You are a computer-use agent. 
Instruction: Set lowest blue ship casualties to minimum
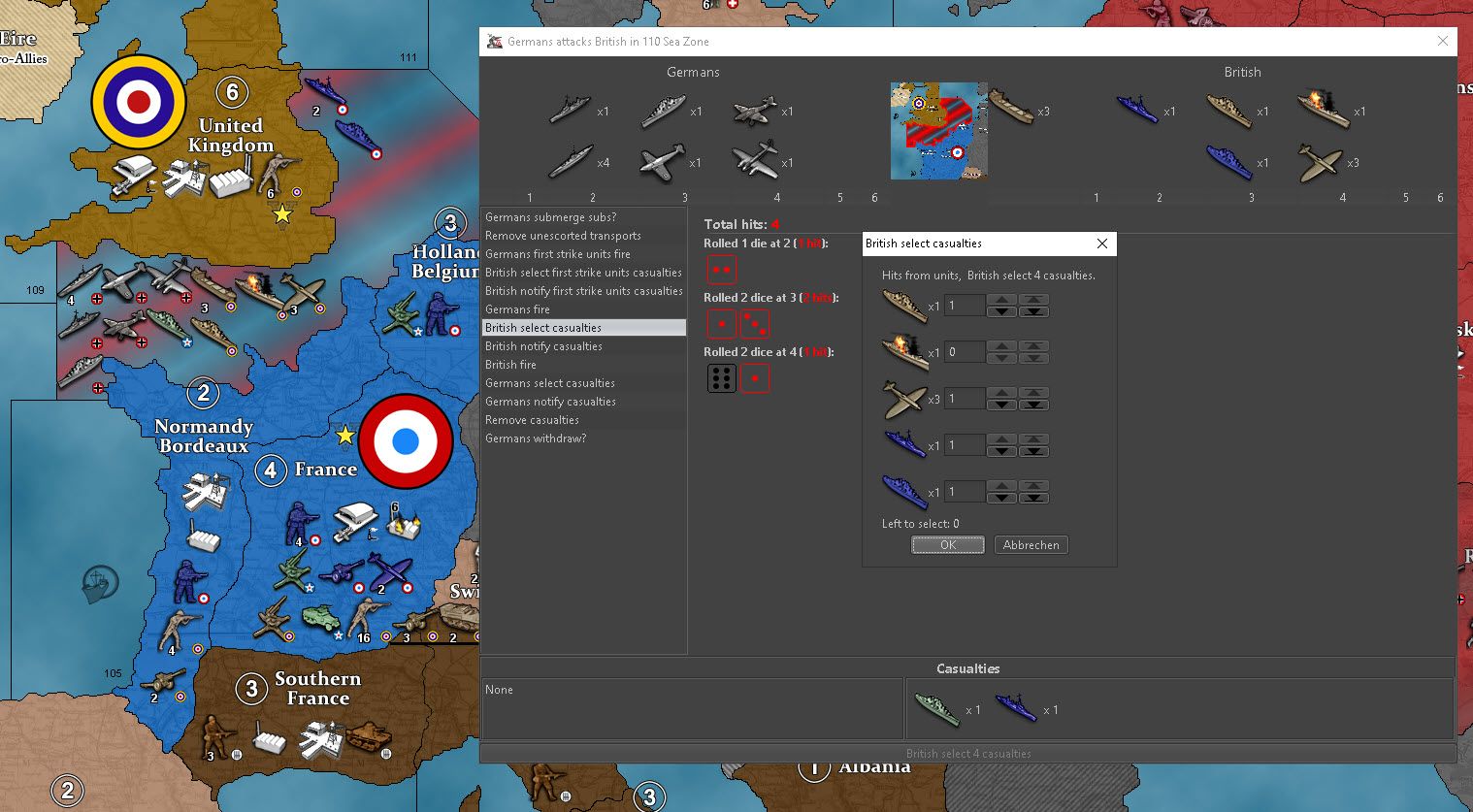tap(1033, 498)
